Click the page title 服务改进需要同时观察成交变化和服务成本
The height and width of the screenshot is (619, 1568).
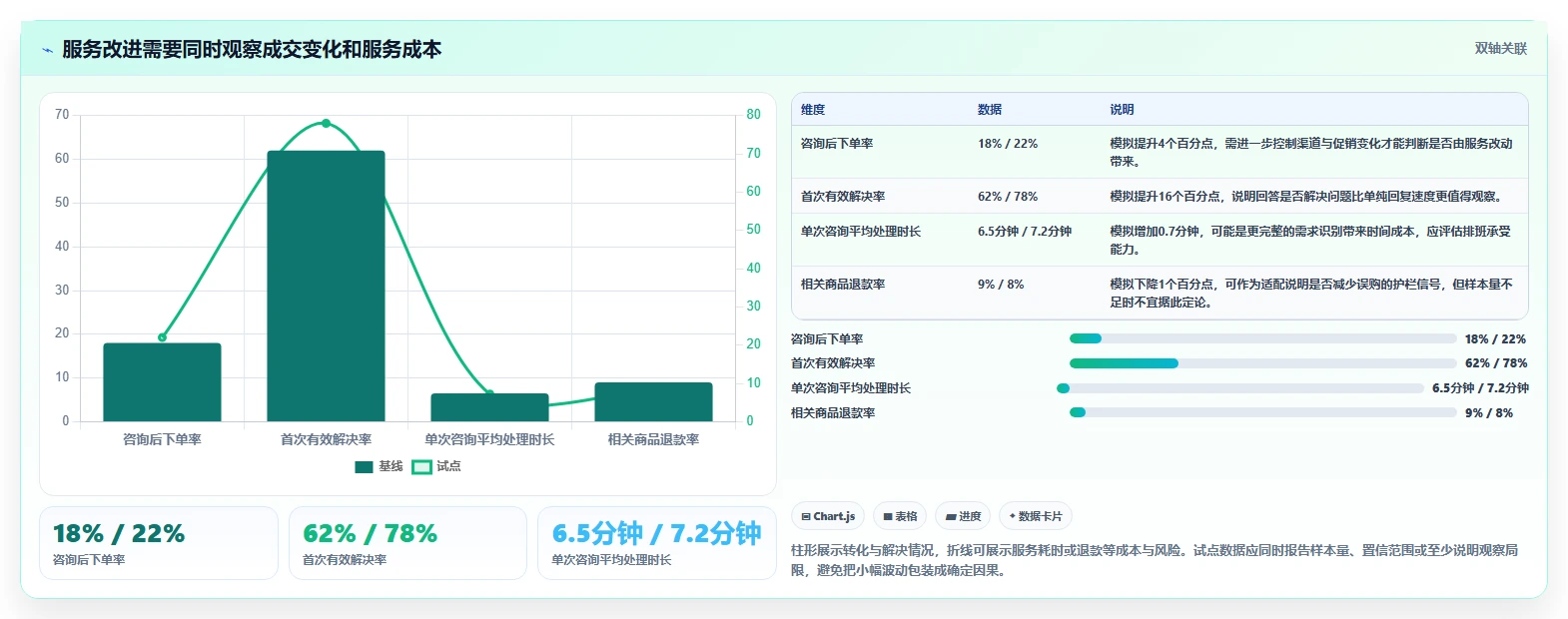[252, 49]
